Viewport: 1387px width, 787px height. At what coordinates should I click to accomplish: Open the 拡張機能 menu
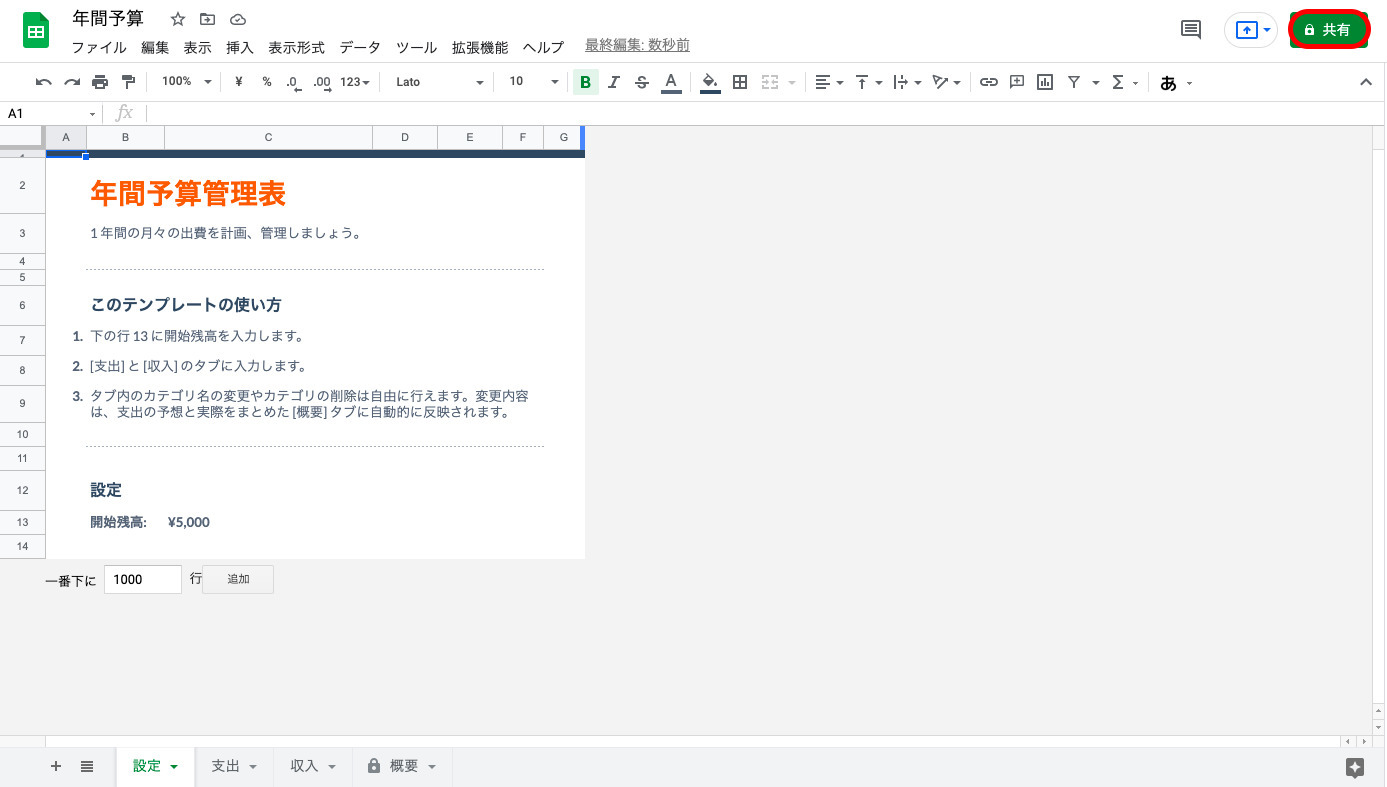[x=480, y=47]
